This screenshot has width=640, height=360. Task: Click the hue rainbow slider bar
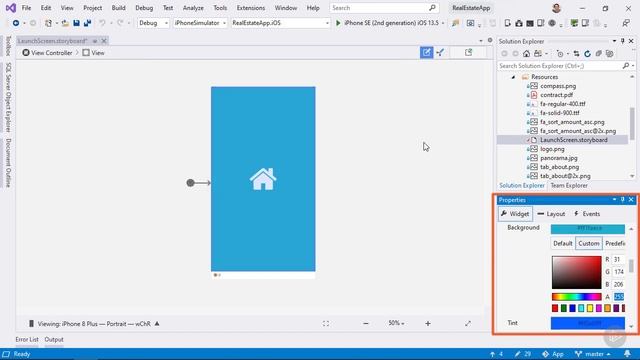tap(576, 297)
